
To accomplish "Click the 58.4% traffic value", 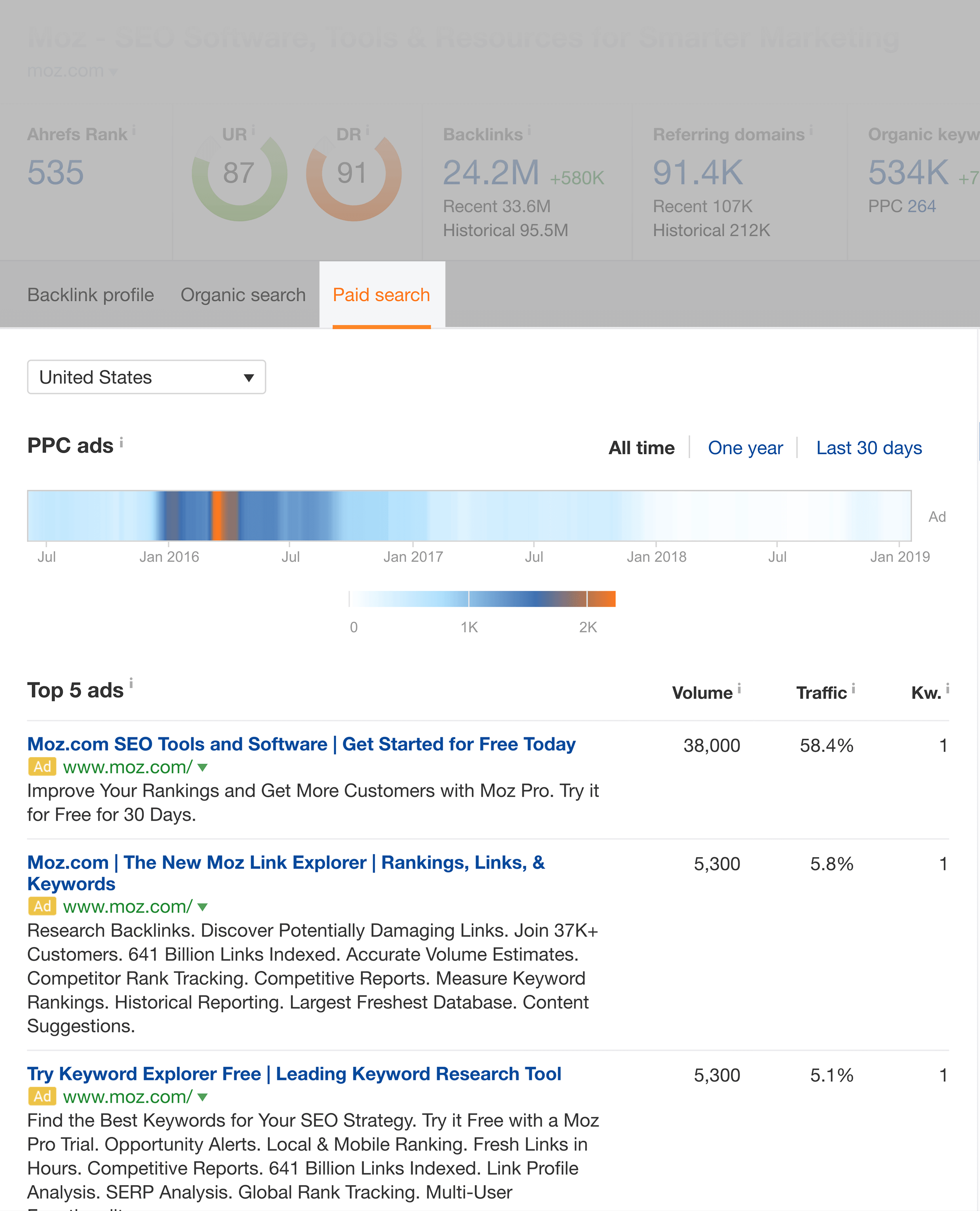I will point(826,745).
